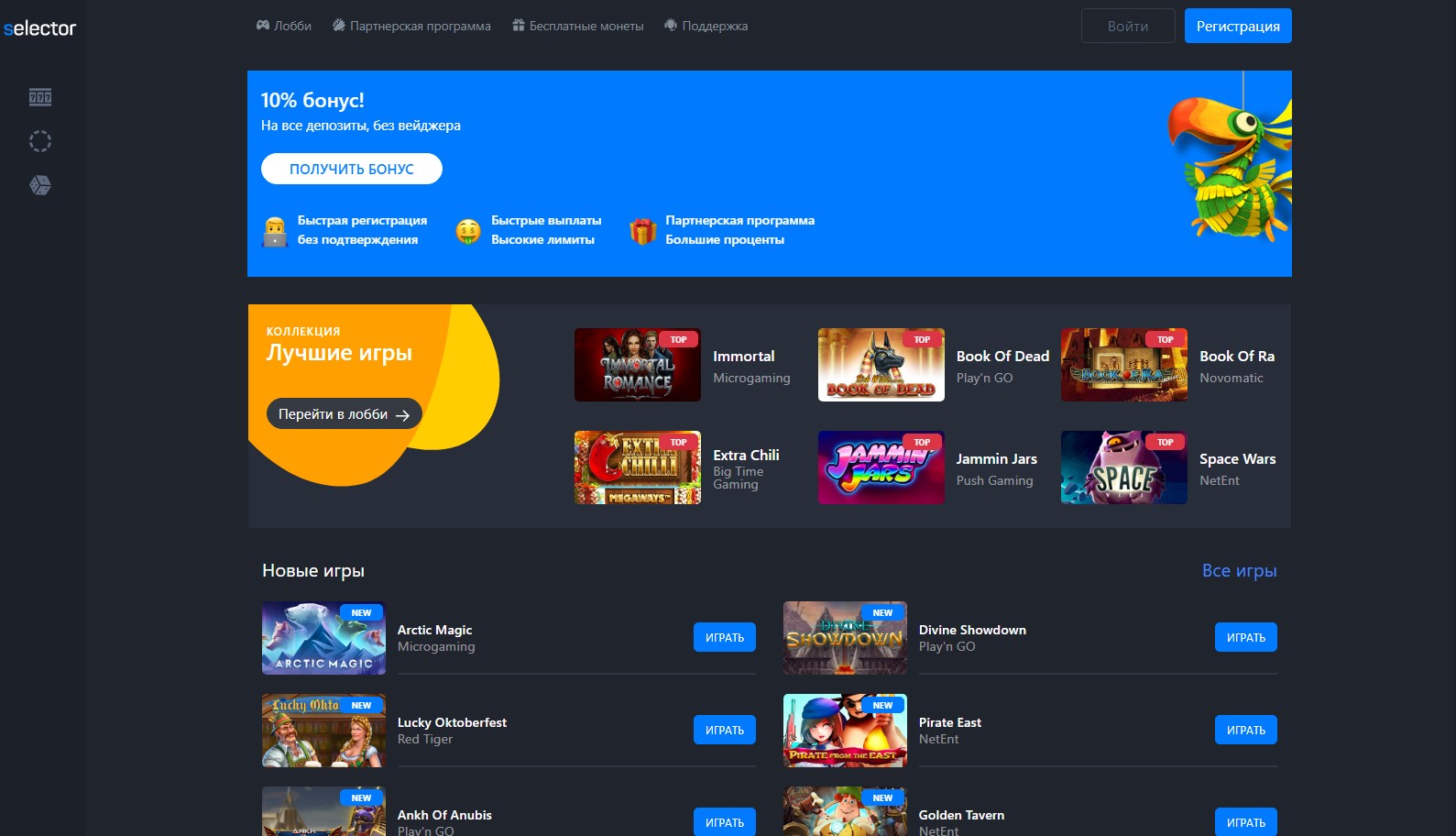Open Pirate From The East thumbnail
The width and height of the screenshot is (1456, 836).
coord(845,731)
